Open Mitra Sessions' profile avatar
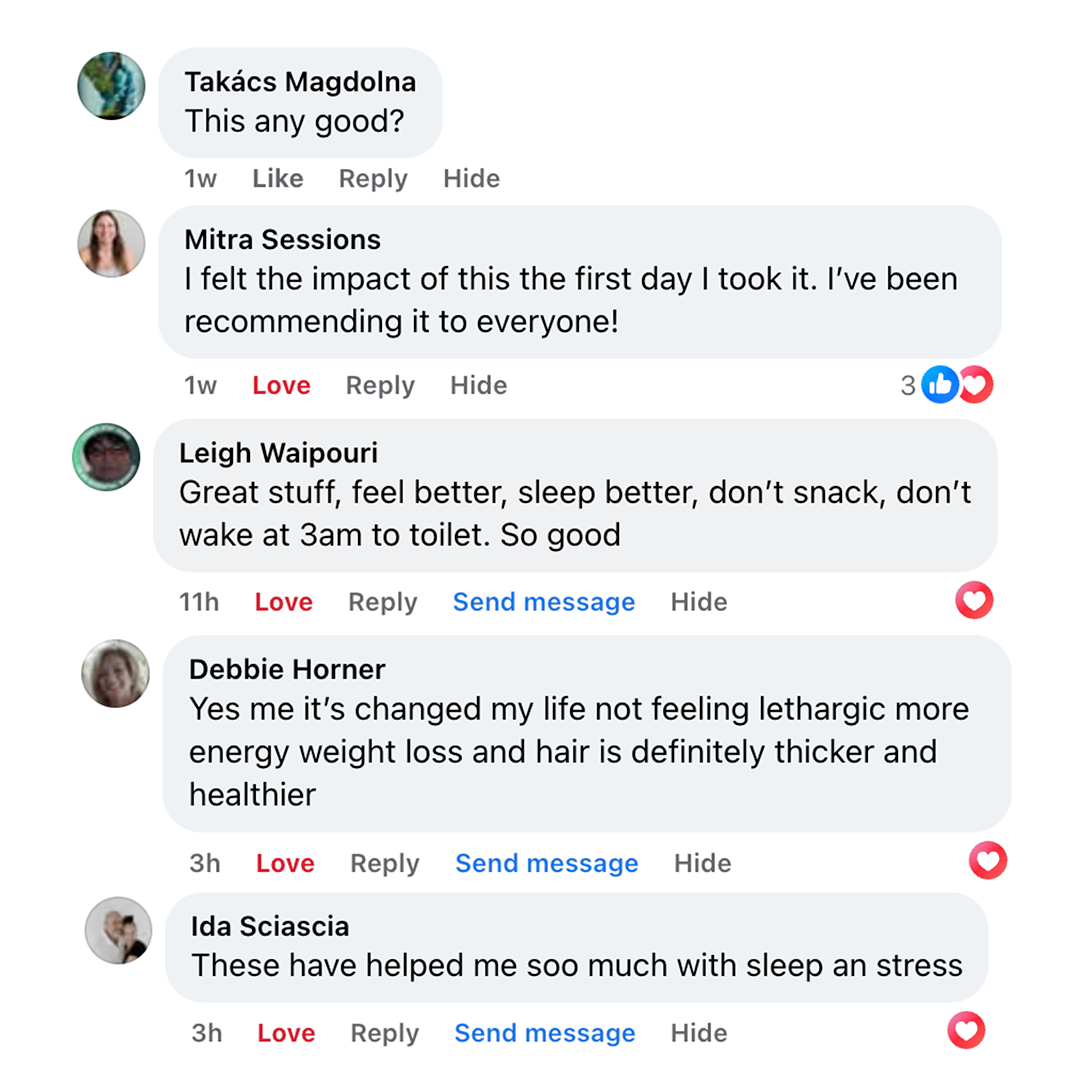Image resolution: width=1080 pixels, height=1080 pixels. tap(111, 243)
